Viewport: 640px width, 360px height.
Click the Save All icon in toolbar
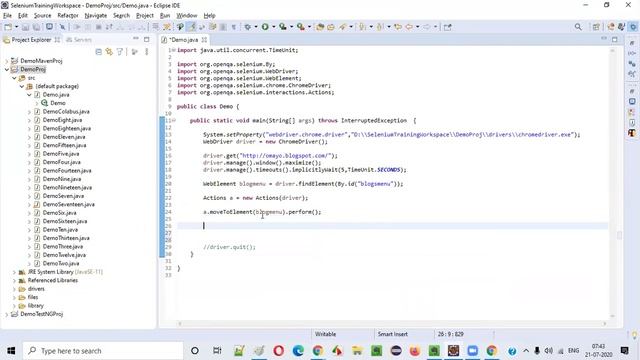click(x=36, y=27)
